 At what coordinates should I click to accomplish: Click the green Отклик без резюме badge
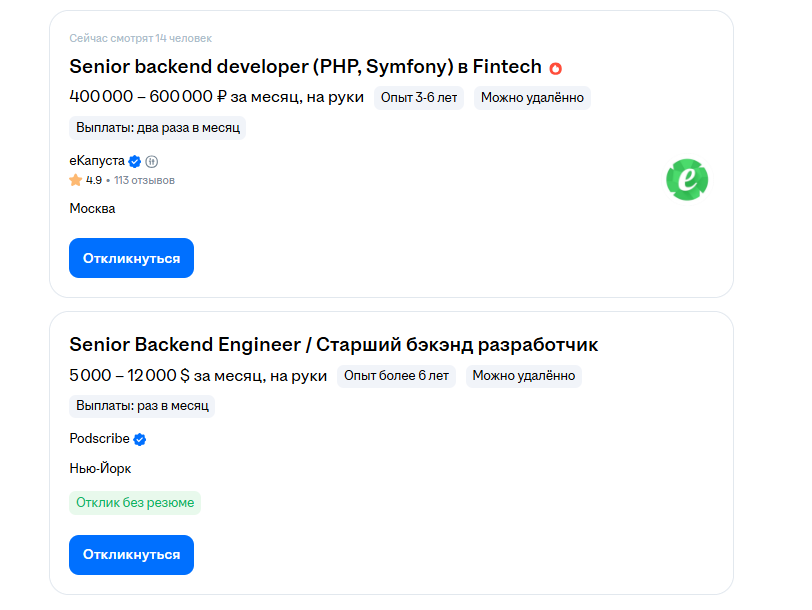click(133, 502)
